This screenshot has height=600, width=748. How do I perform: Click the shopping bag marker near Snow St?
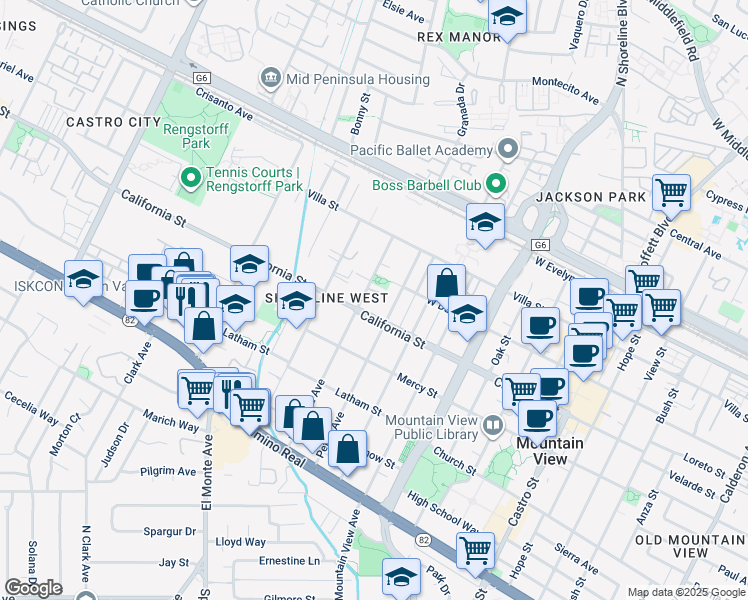348,451
